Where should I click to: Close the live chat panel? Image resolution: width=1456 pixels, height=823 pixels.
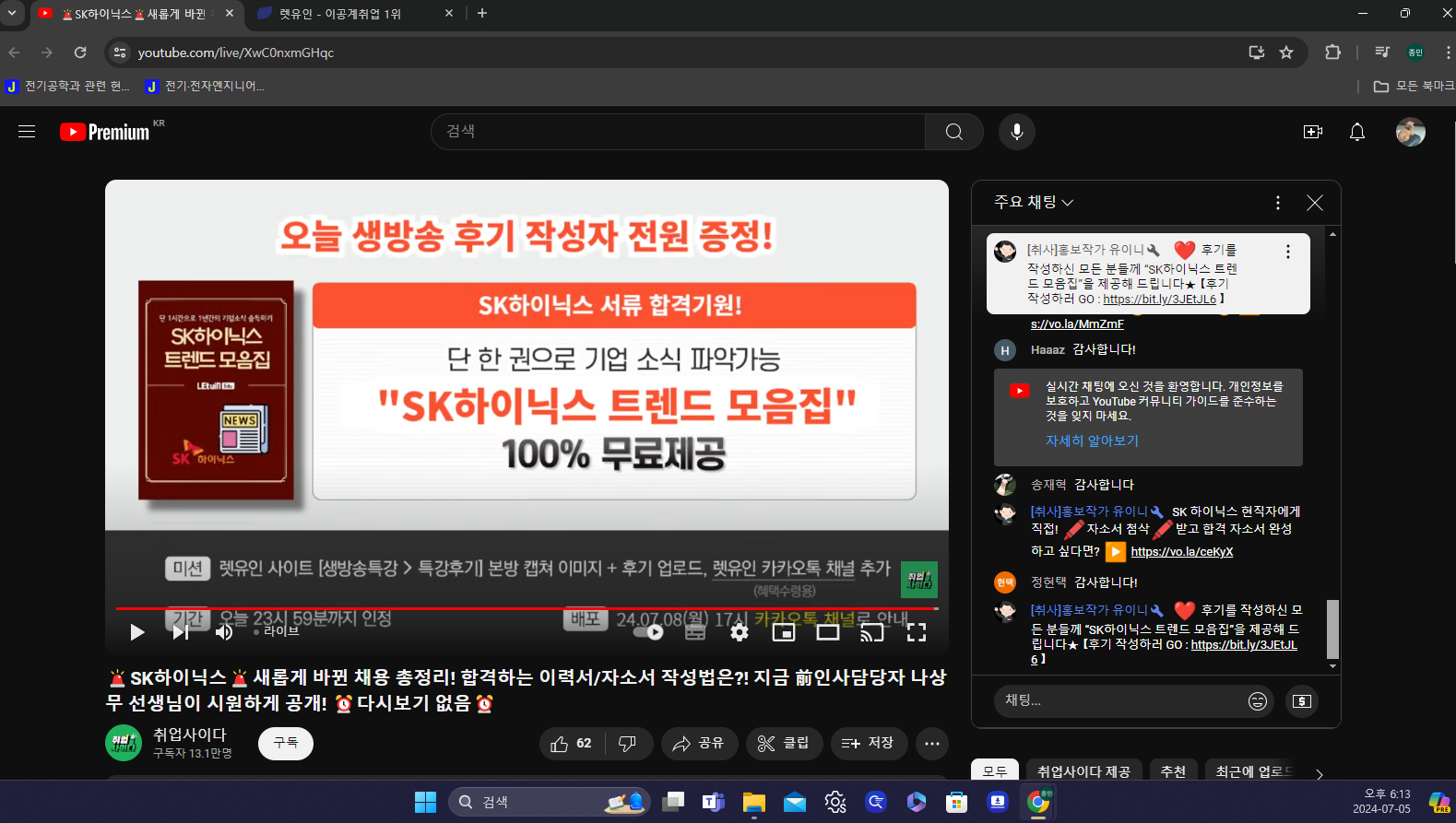tap(1315, 203)
